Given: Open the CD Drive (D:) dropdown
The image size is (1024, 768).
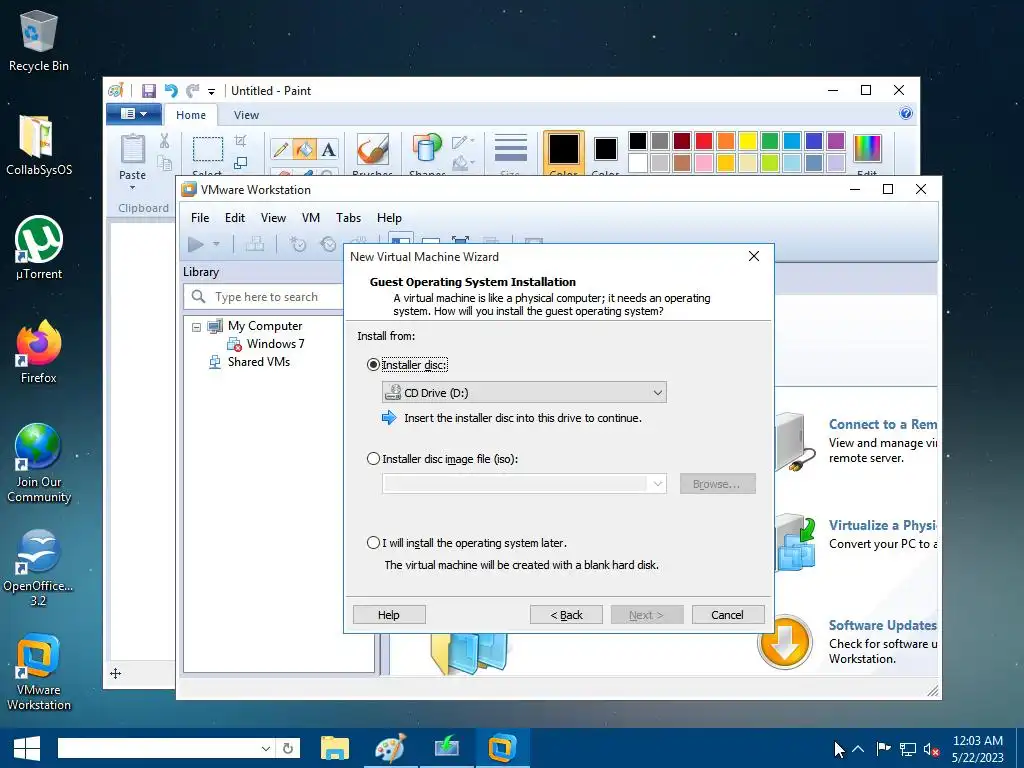Looking at the screenshot, I should point(524,392).
